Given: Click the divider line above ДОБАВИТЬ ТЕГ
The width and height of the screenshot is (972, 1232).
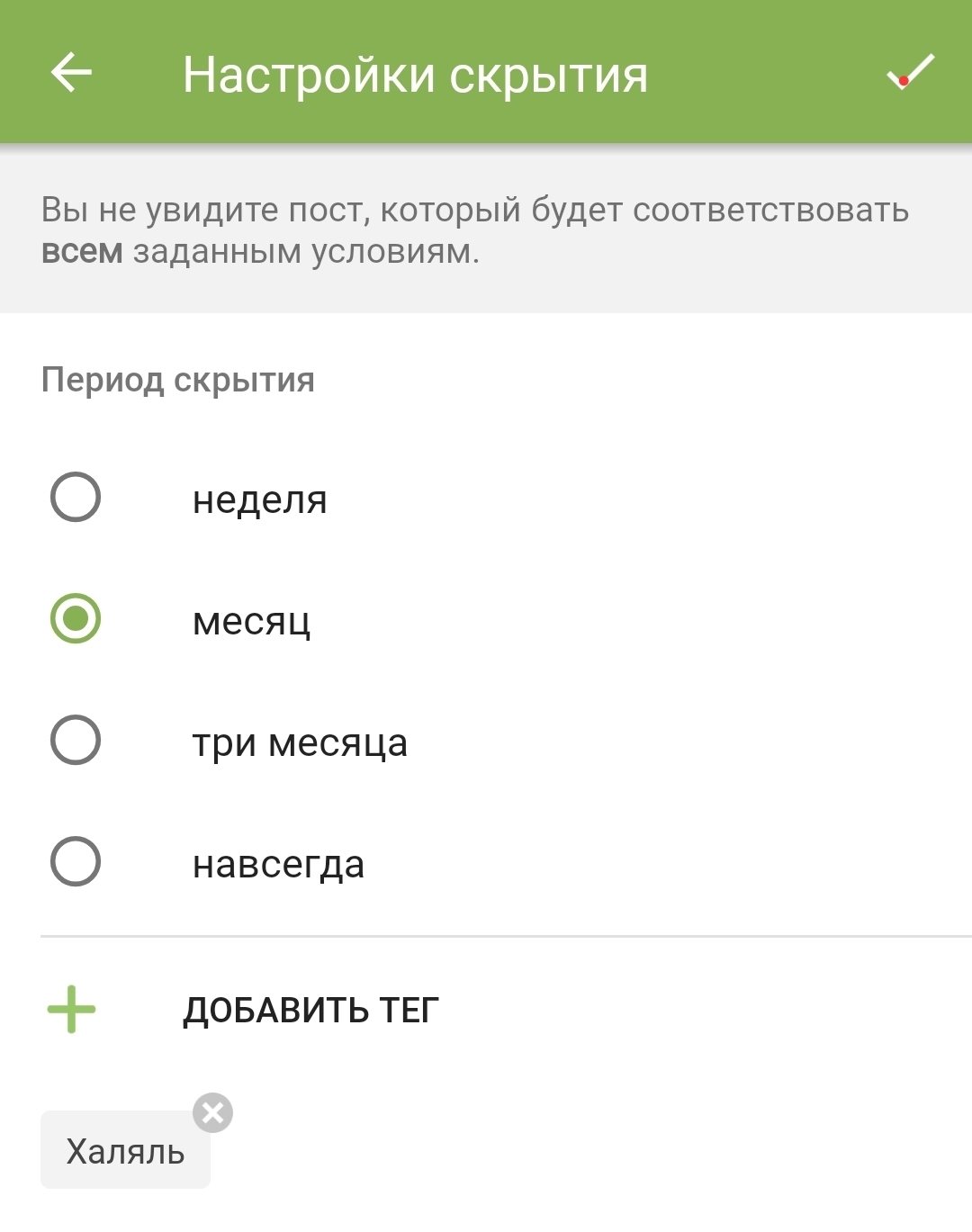Looking at the screenshot, I should [x=504, y=936].
